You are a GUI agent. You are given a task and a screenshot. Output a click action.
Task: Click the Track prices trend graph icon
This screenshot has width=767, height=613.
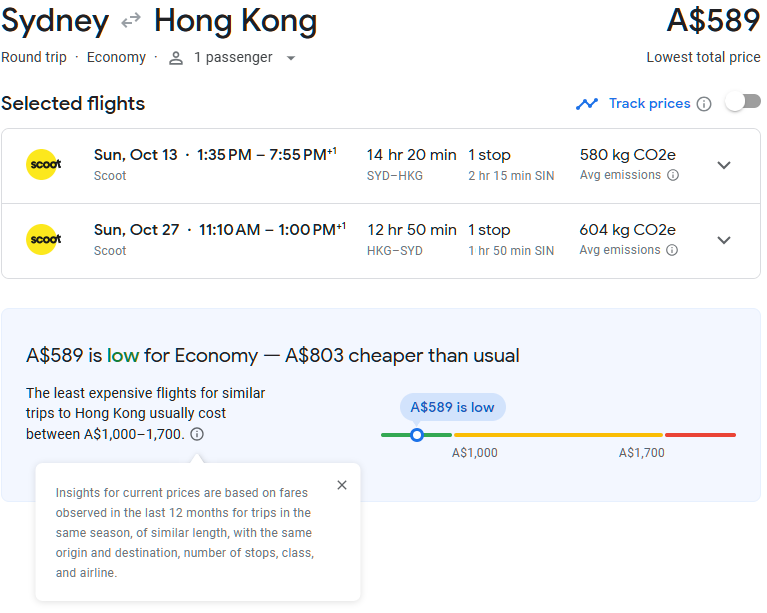[x=587, y=104]
